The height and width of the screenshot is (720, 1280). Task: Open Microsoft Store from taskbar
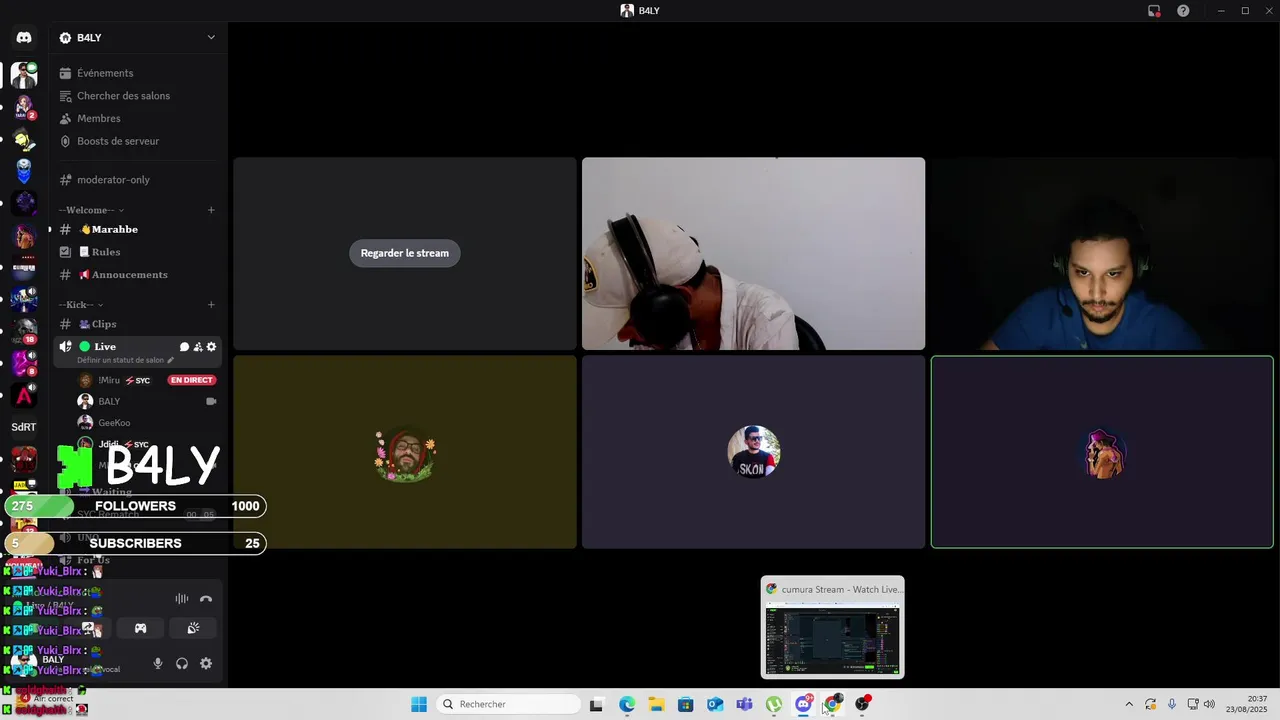pyautogui.click(x=685, y=704)
